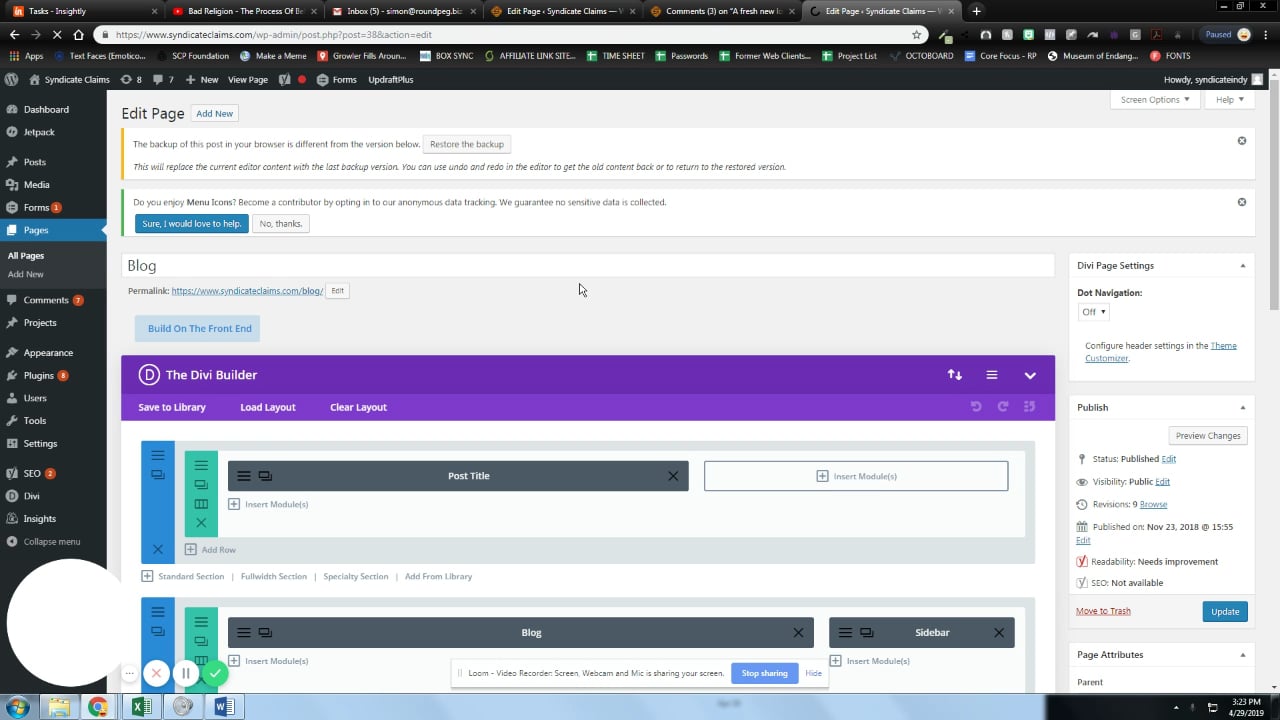The image size is (1280, 720).
Task: Delete the Post Title module
Action: point(673,476)
